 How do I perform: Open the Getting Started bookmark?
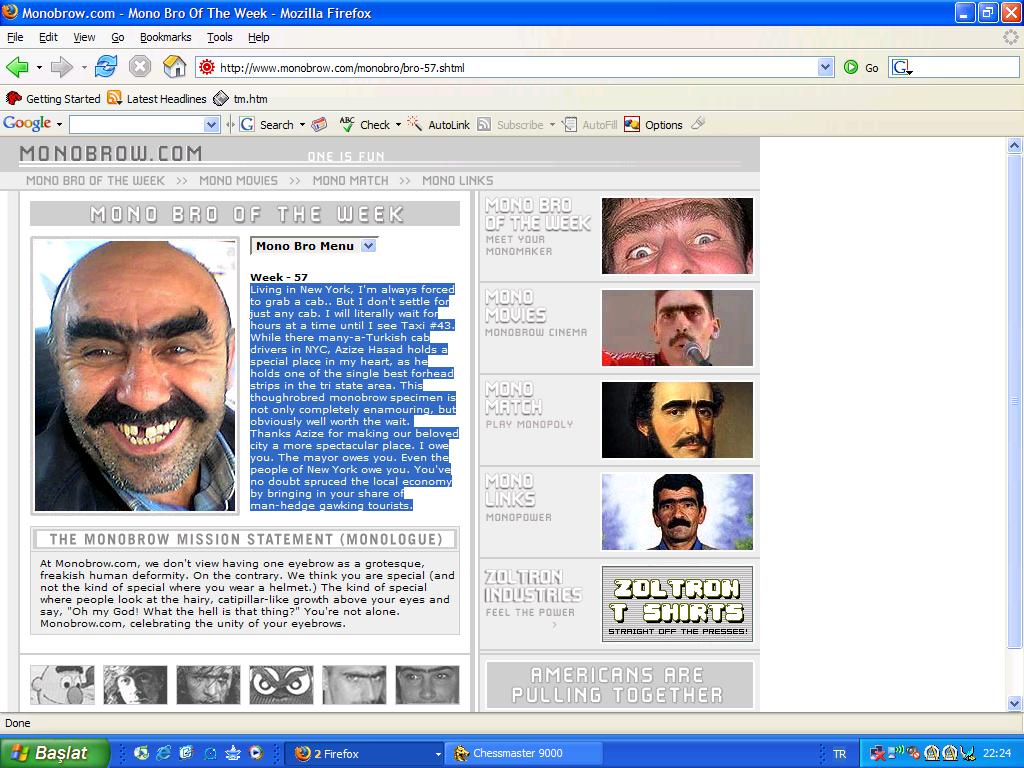click(53, 99)
